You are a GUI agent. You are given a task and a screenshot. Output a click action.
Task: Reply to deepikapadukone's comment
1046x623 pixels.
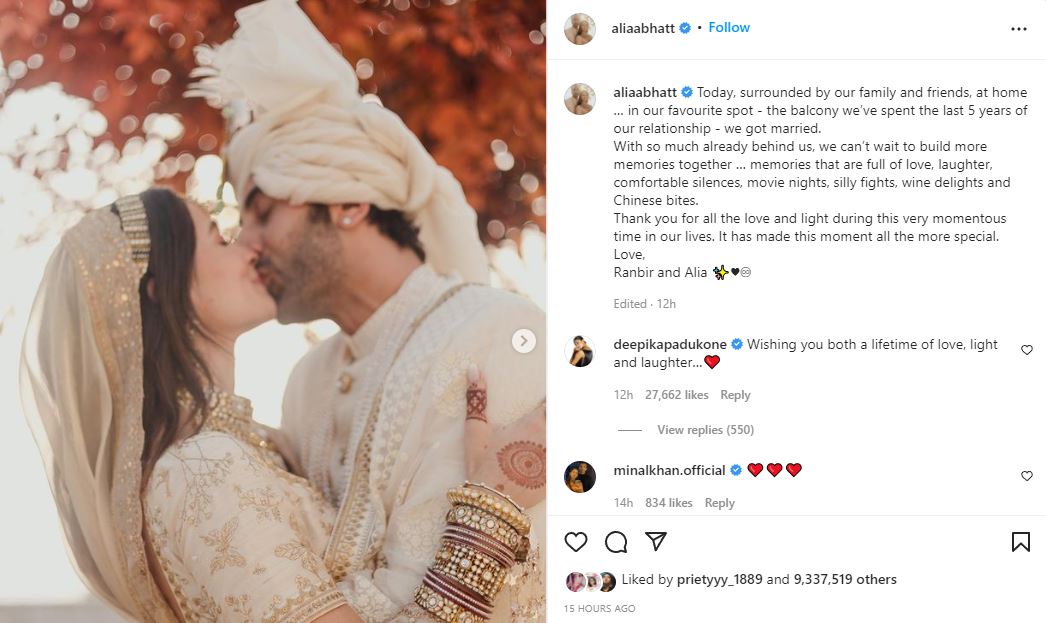(x=735, y=395)
